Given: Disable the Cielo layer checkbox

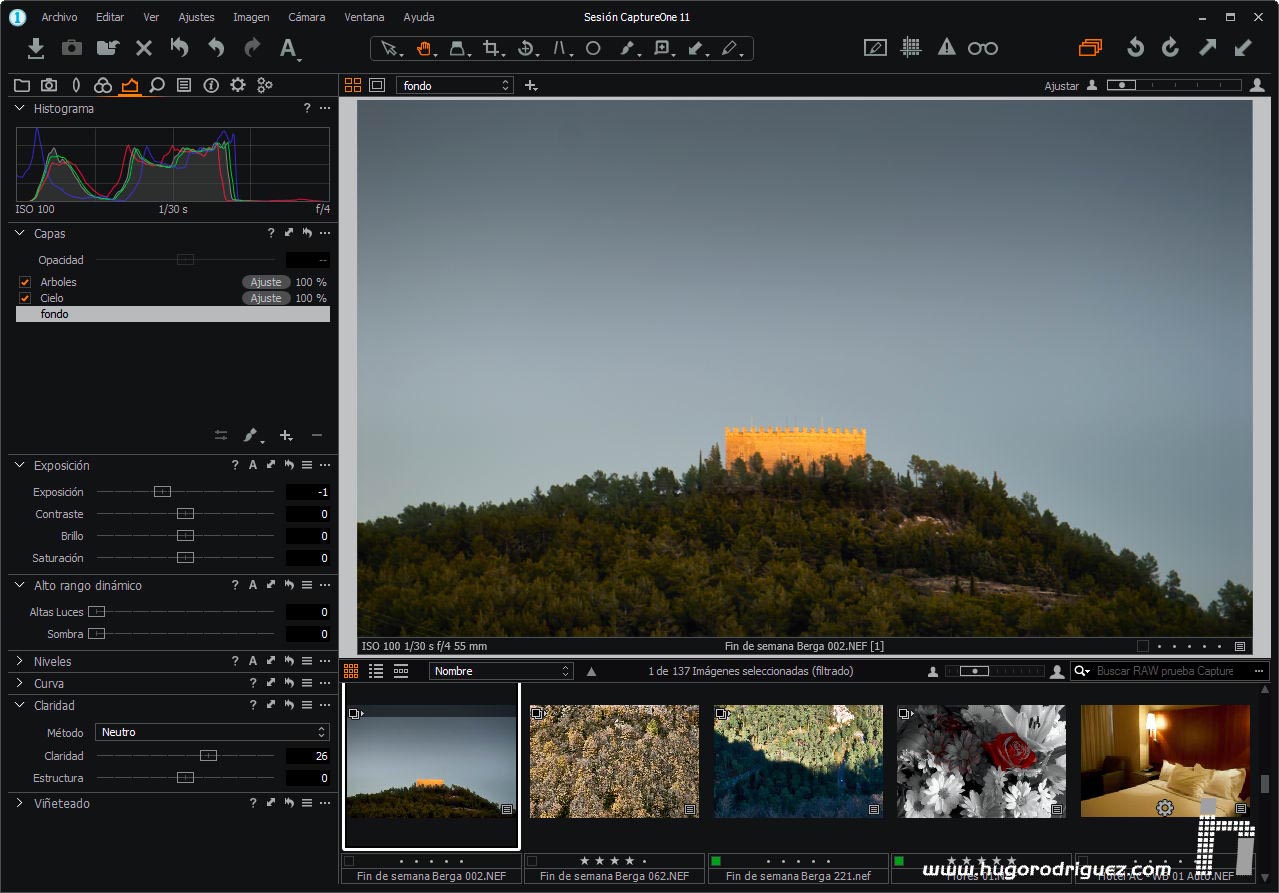Looking at the screenshot, I should 26,298.
